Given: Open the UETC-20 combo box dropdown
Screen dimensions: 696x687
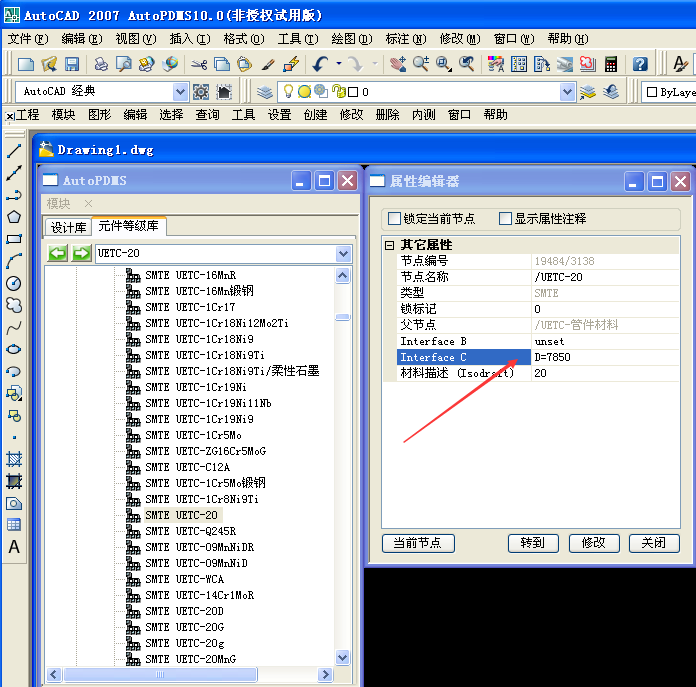Looking at the screenshot, I should click(343, 253).
